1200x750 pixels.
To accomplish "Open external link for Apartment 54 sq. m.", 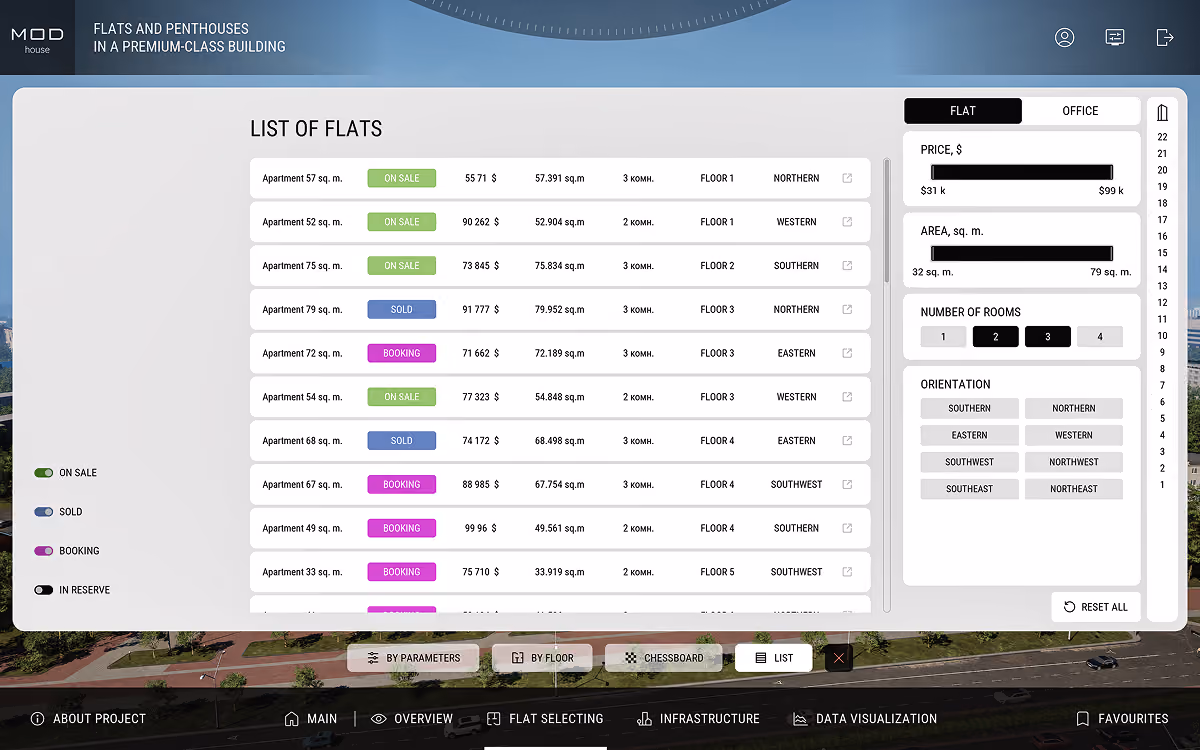I will [847, 397].
